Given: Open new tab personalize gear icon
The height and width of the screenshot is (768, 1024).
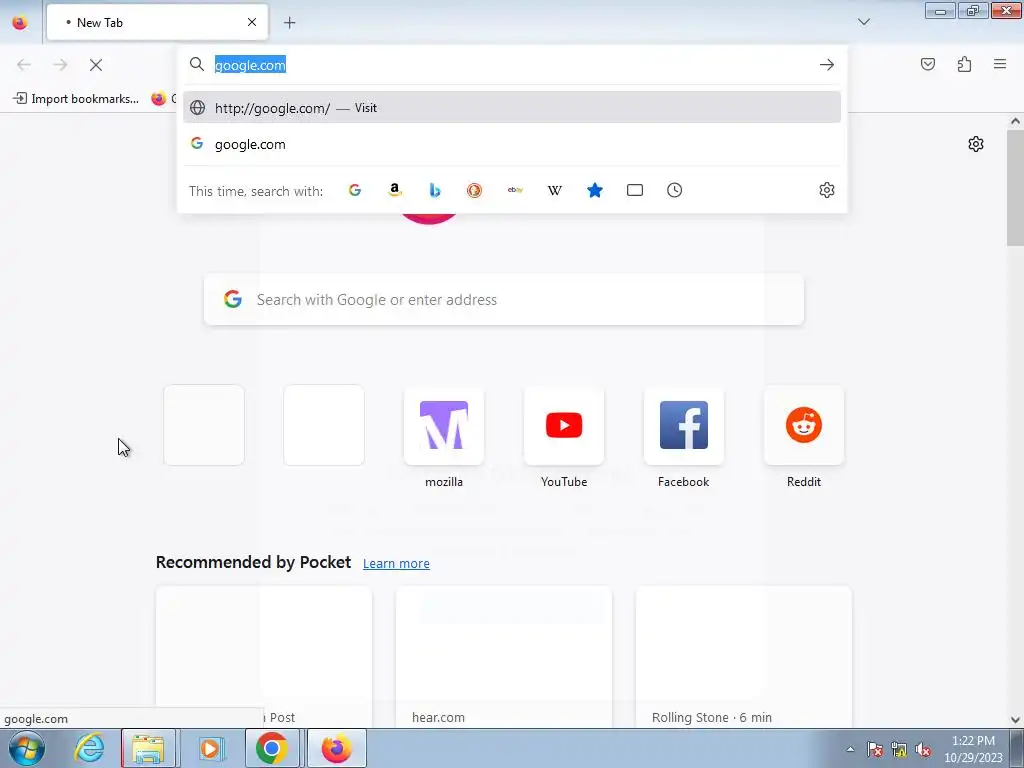Looking at the screenshot, I should click(976, 144).
